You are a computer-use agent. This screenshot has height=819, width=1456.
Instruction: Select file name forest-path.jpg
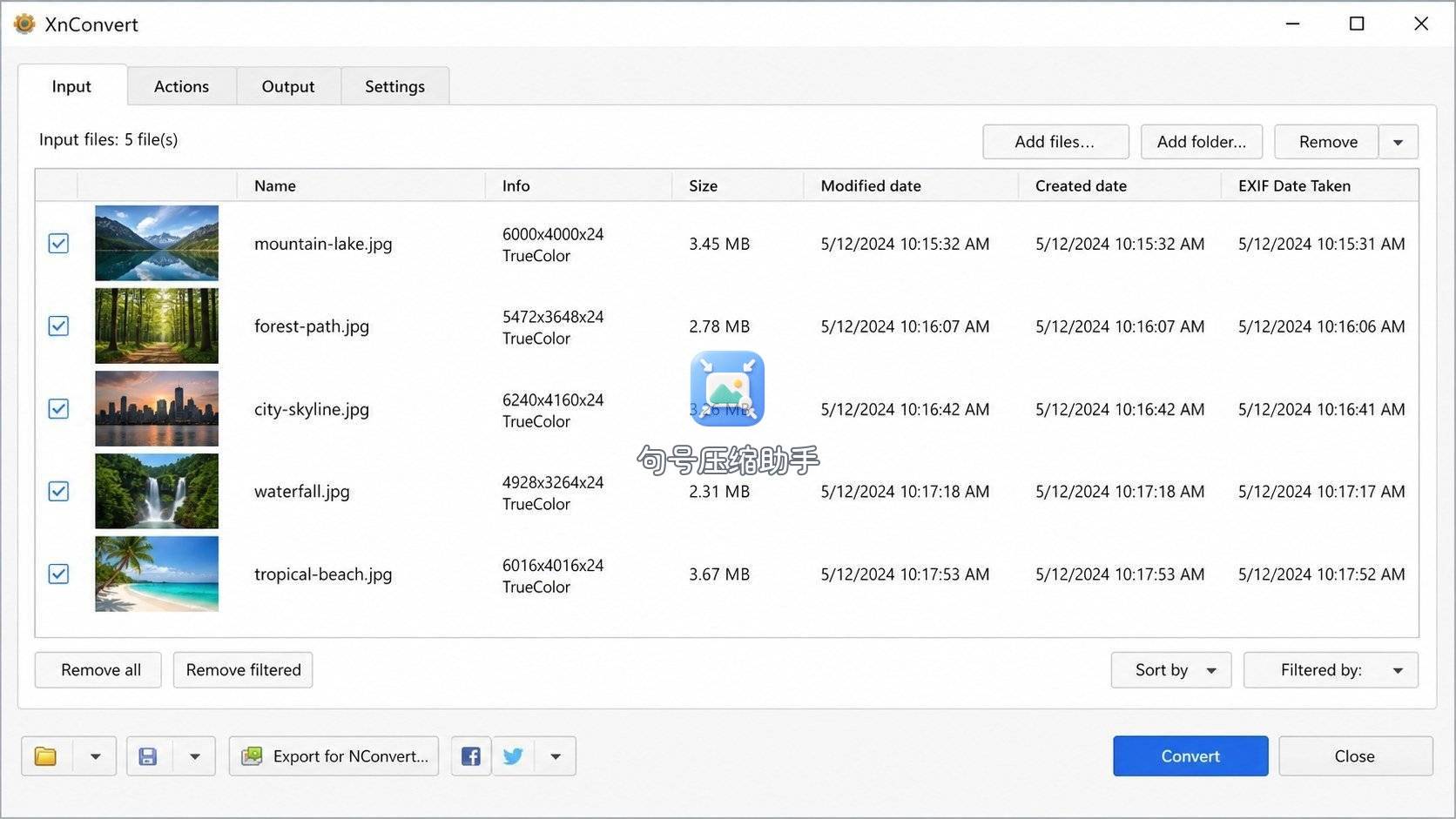pyautogui.click(x=312, y=326)
